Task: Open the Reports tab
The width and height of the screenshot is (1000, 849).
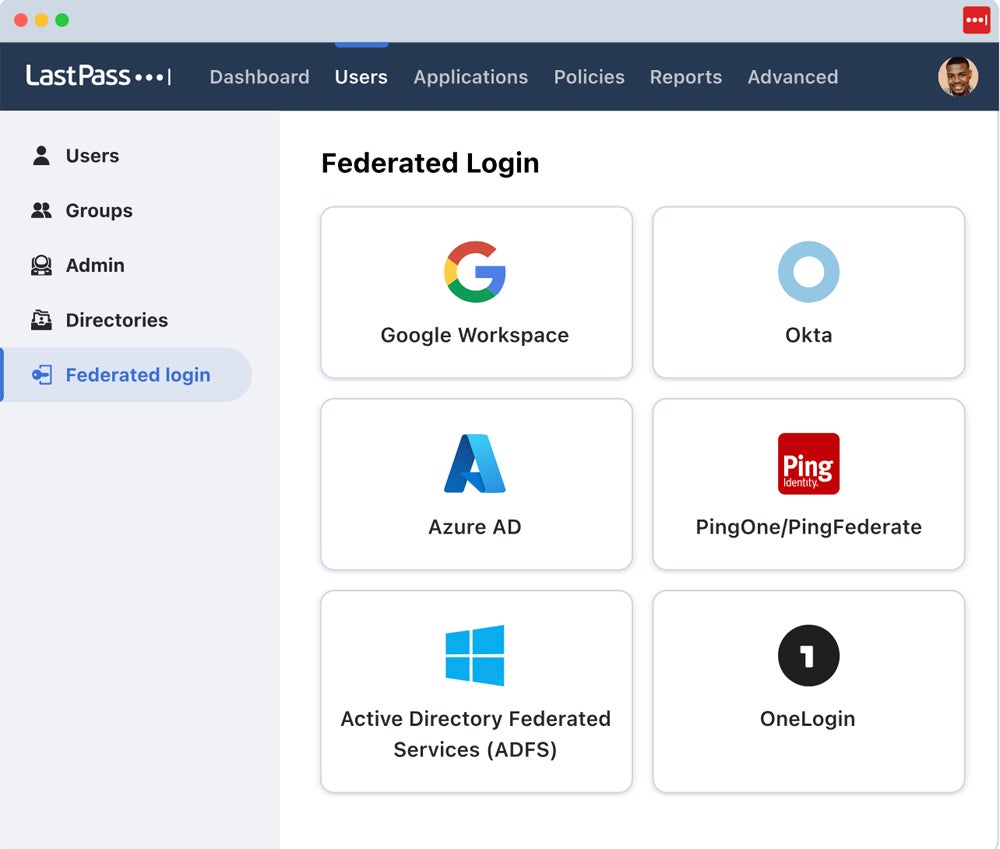Action: pyautogui.click(x=685, y=77)
